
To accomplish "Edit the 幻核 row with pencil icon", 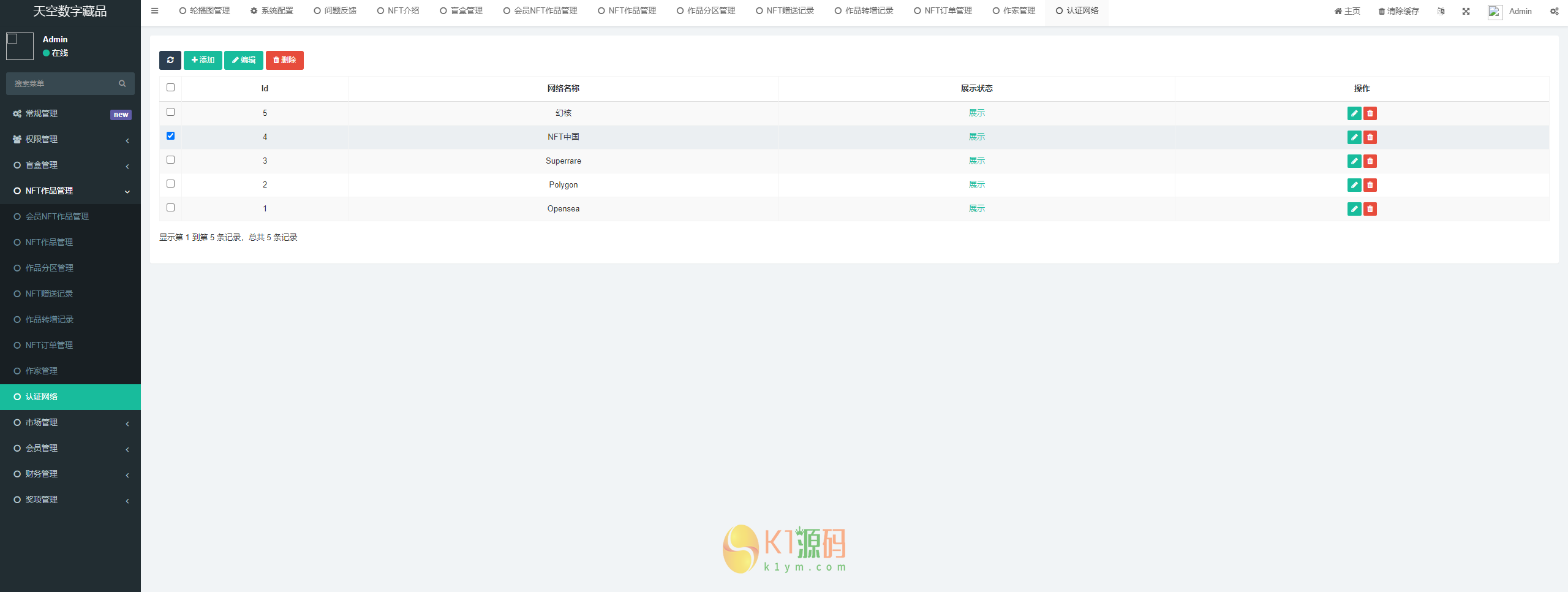I will (x=1354, y=113).
